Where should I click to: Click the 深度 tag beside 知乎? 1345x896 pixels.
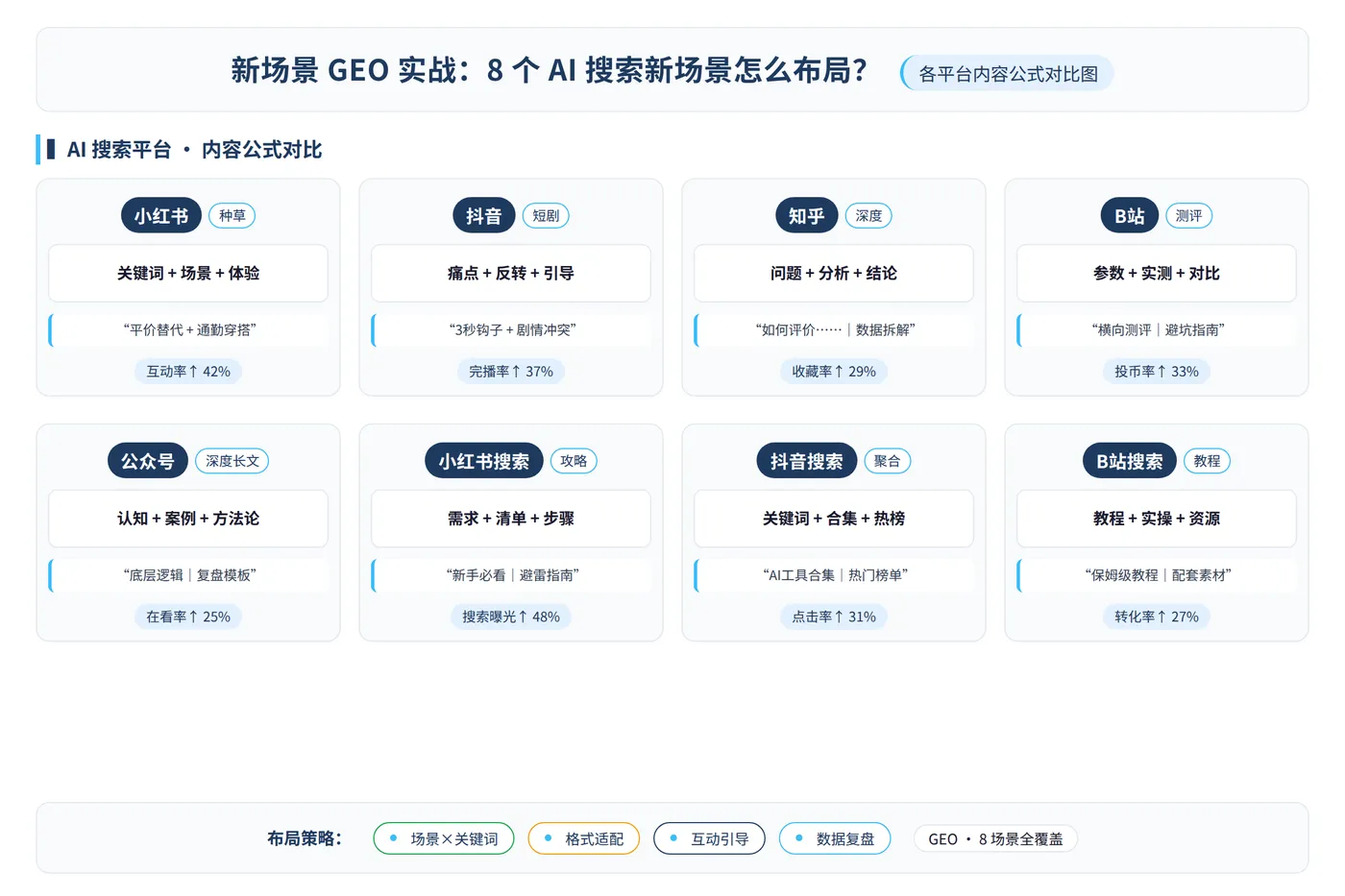click(x=868, y=216)
